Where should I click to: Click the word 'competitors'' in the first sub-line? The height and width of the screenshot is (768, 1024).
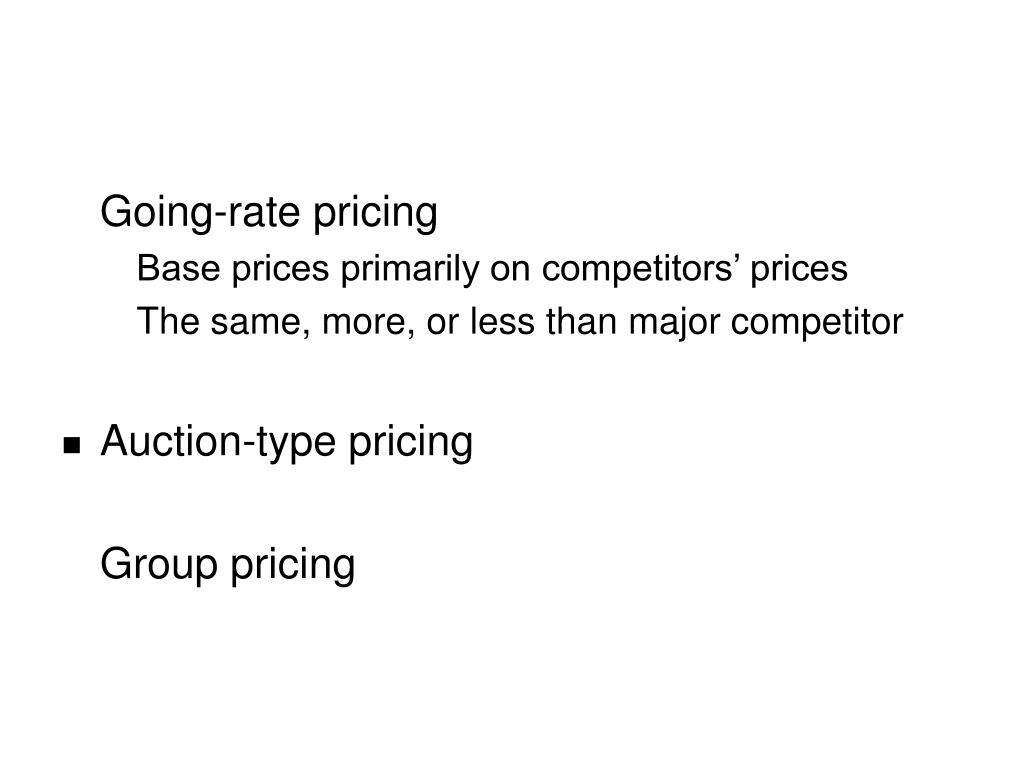pyautogui.click(x=640, y=270)
